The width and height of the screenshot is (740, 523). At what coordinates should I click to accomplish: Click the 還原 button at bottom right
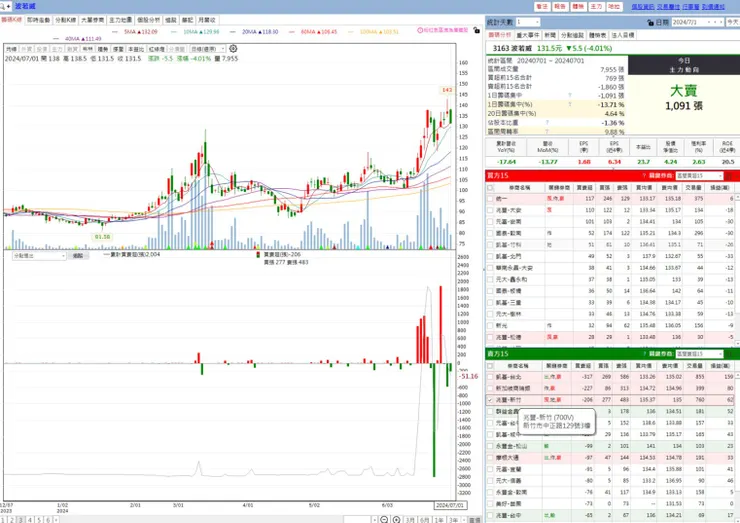[x=475, y=520]
